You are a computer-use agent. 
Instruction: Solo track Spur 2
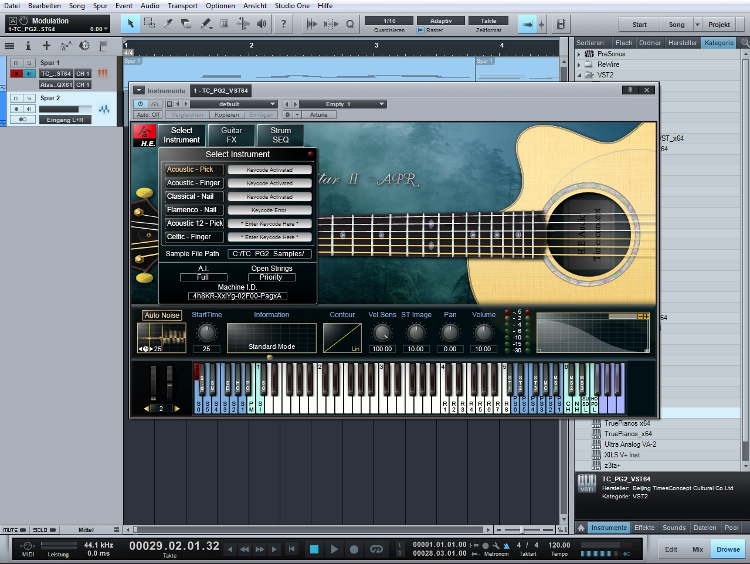click(x=29, y=98)
